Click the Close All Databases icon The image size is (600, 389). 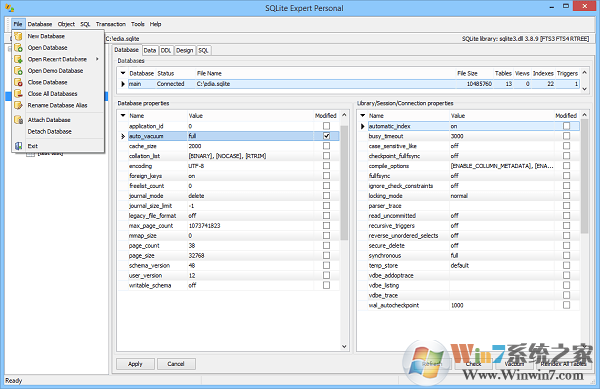tap(18, 93)
